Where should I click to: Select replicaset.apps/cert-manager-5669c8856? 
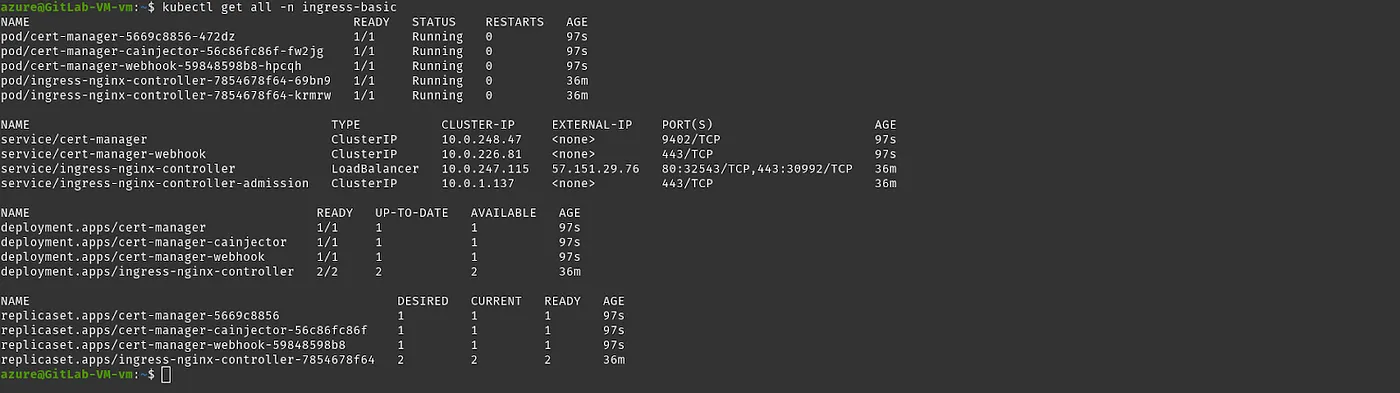coord(140,316)
